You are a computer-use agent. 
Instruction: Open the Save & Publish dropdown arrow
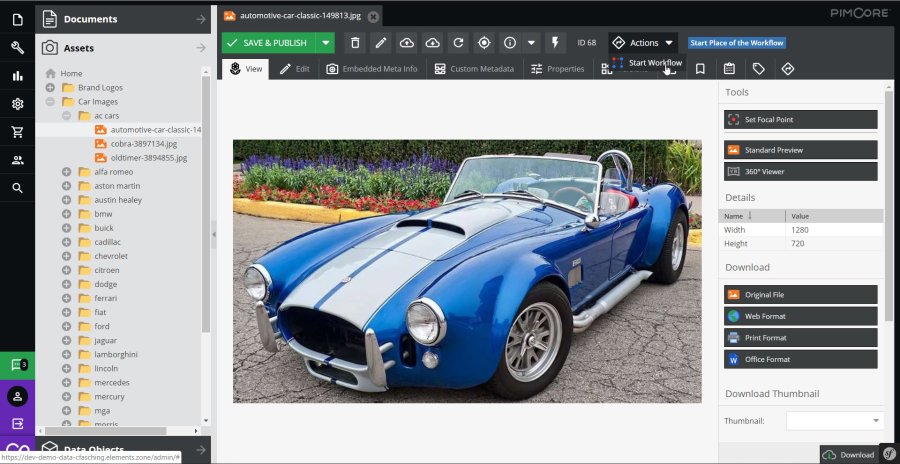[325, 43]
